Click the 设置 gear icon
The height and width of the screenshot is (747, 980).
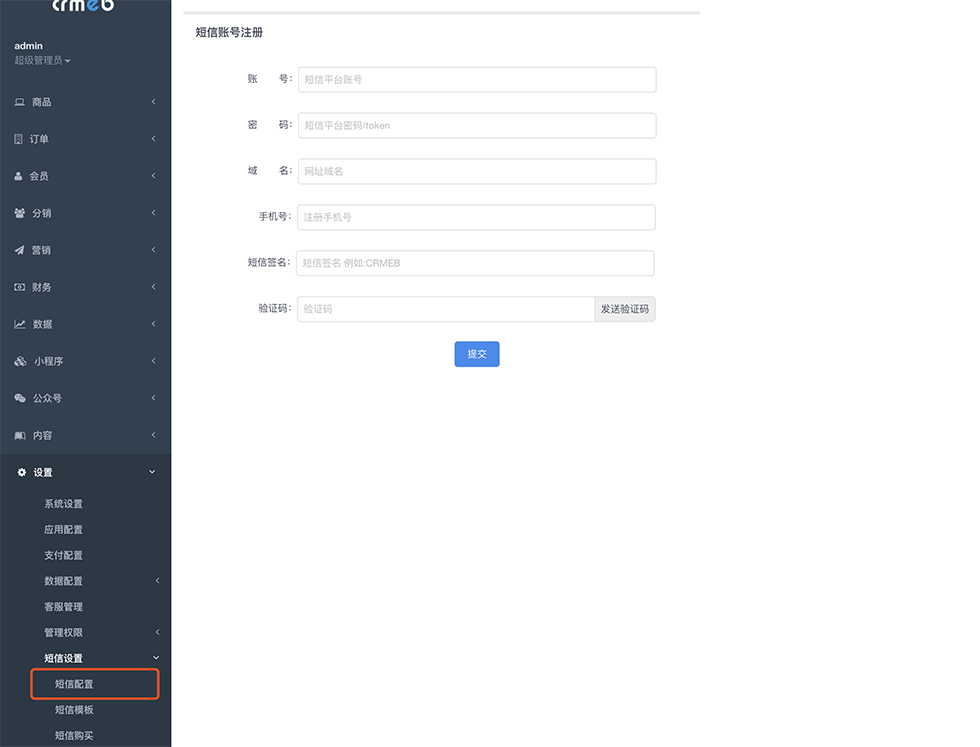(22, 472)
